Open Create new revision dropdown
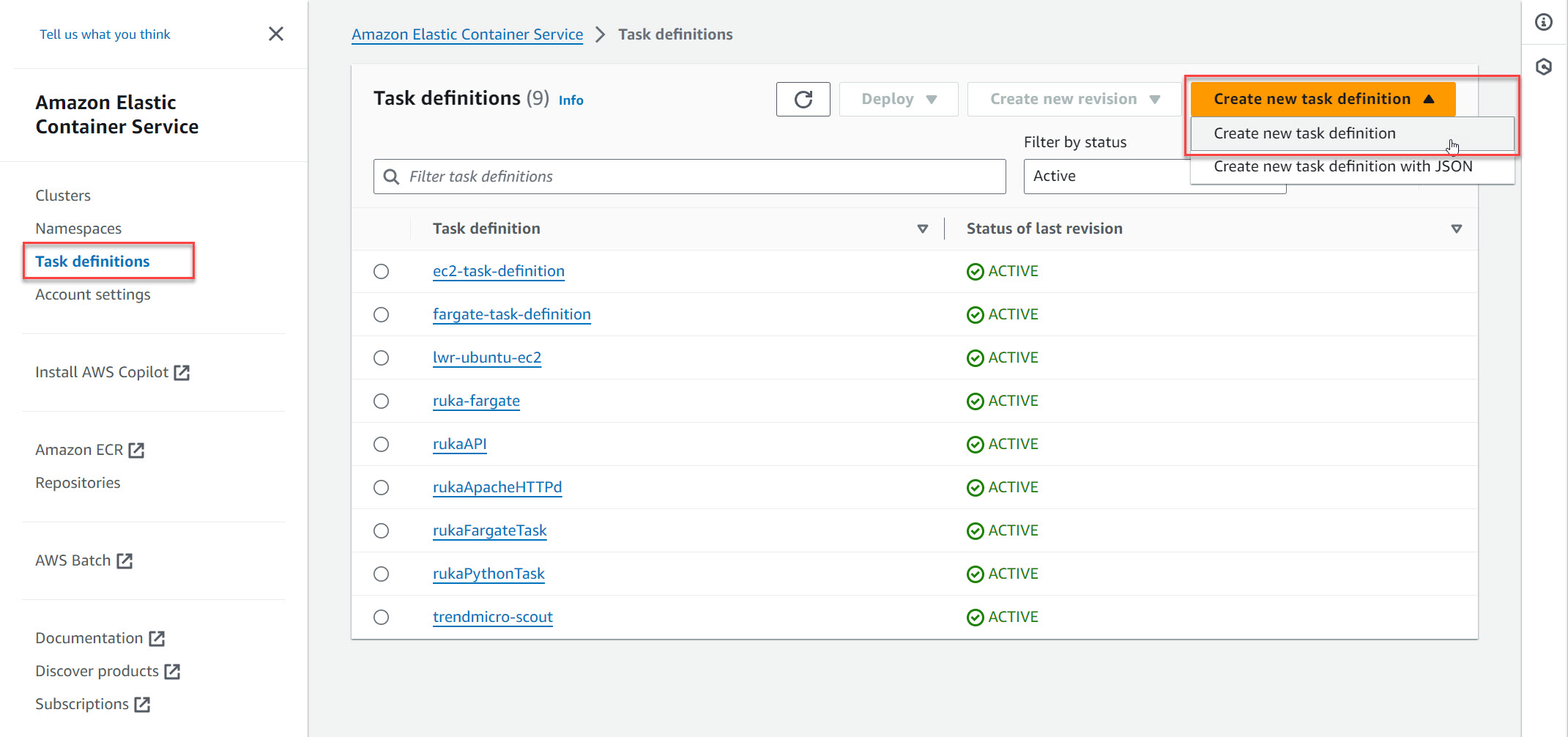The height and width of the screenshot is (737, 1568). point(1074,99)
